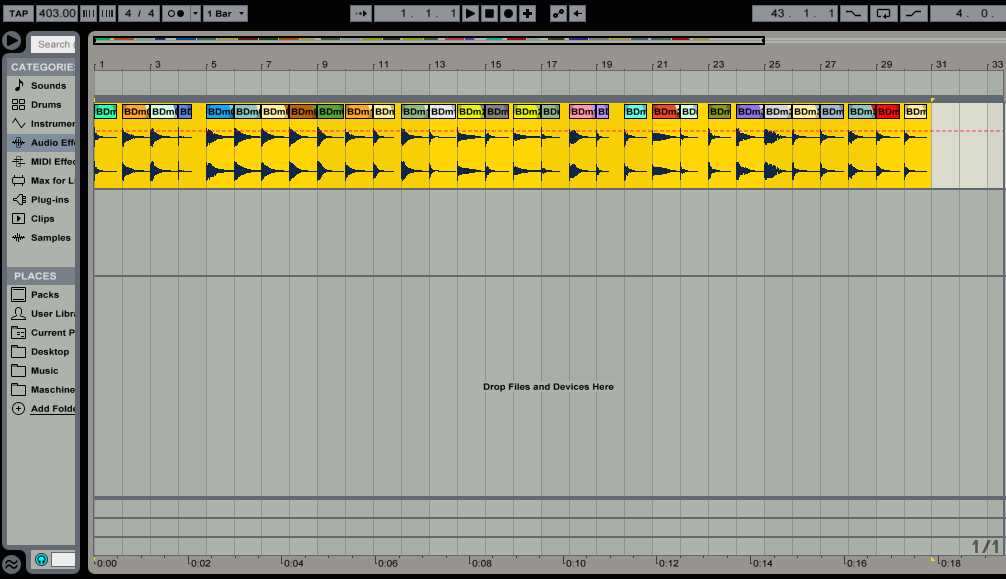Screen dimensions: 1006x579
Task: Click the Punch-In switch icon
Action: click(x=852, y=13)
